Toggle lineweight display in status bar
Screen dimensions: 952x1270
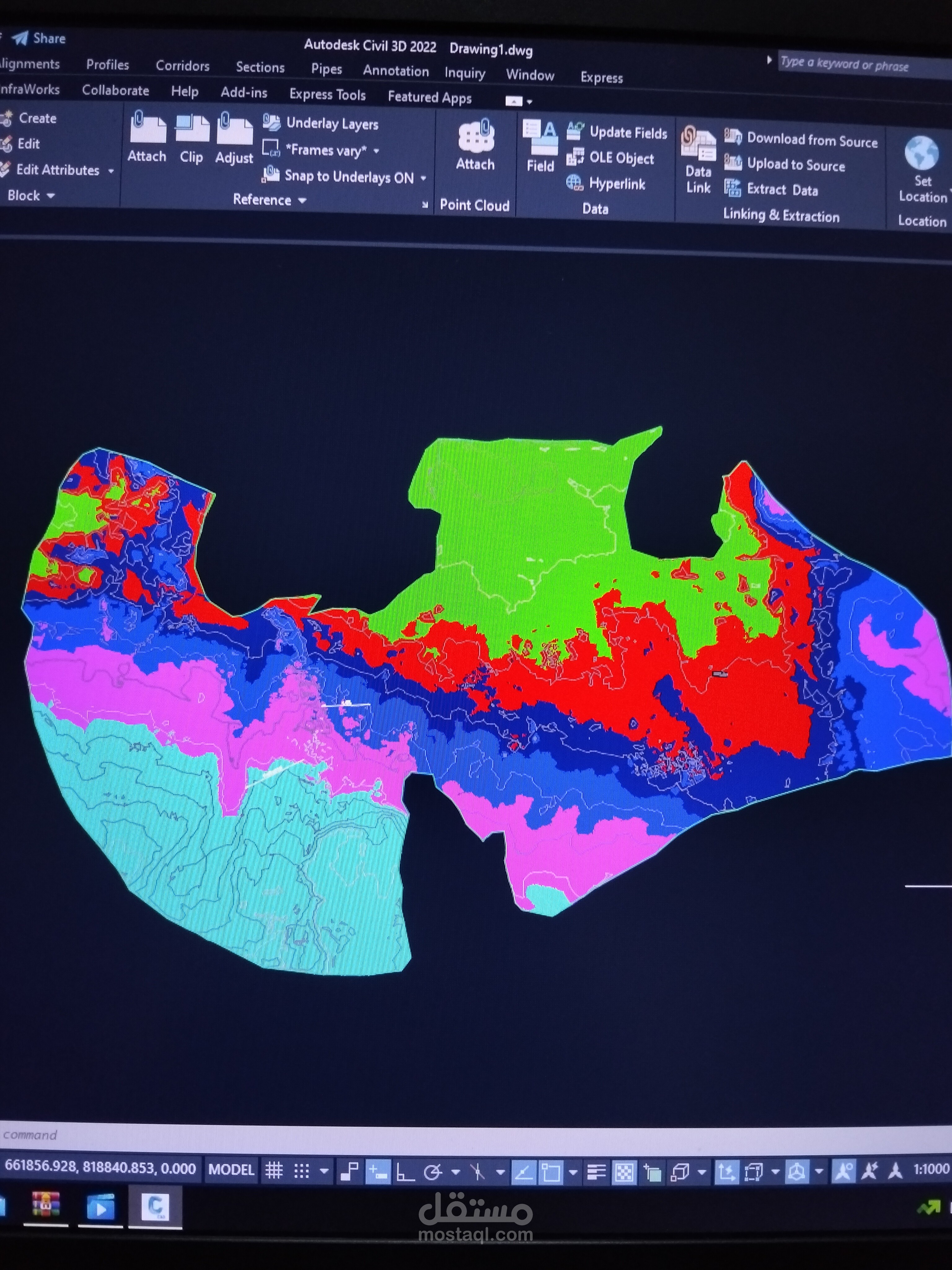coord(597,1171)
